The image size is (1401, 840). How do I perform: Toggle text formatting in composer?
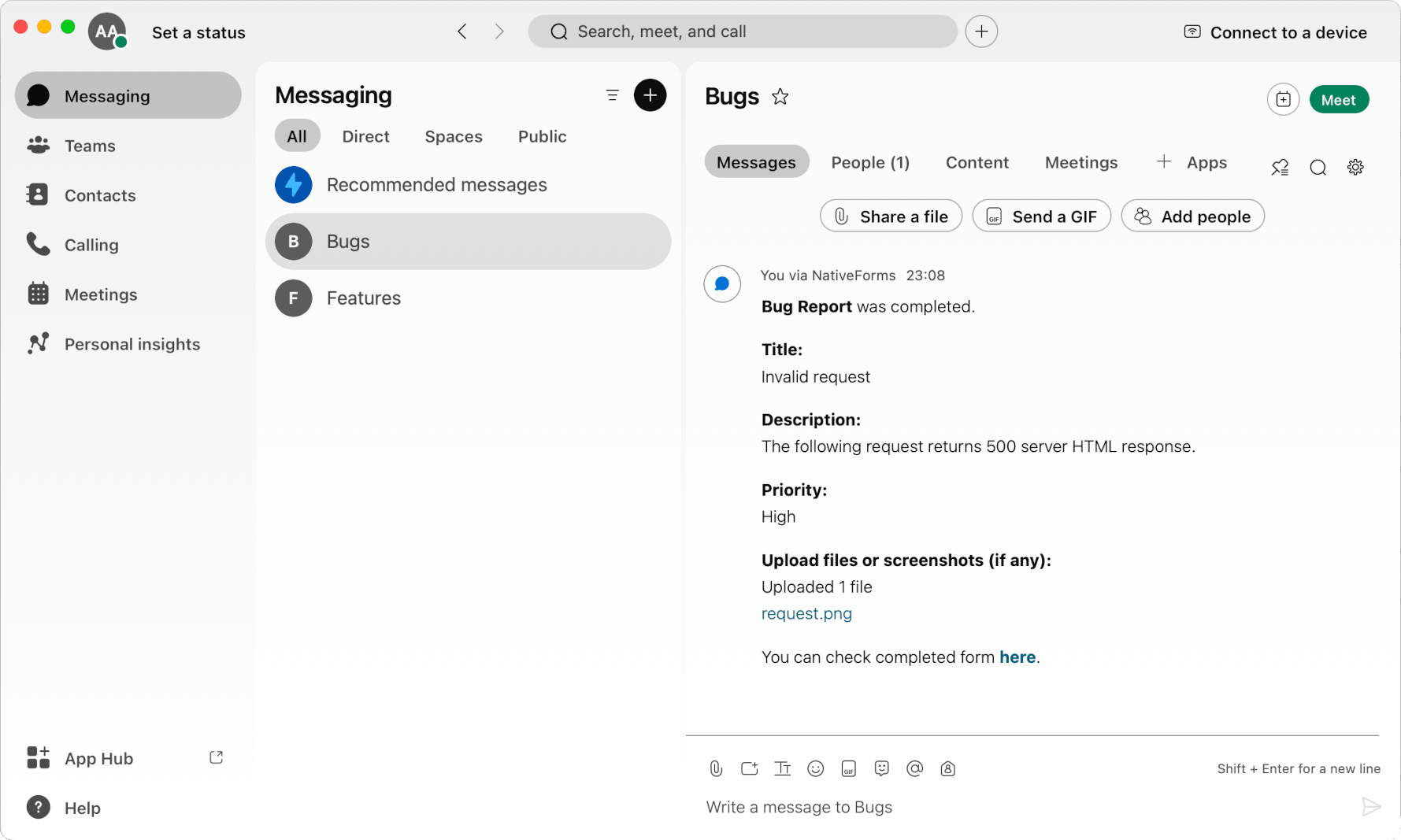click(782, 768)
